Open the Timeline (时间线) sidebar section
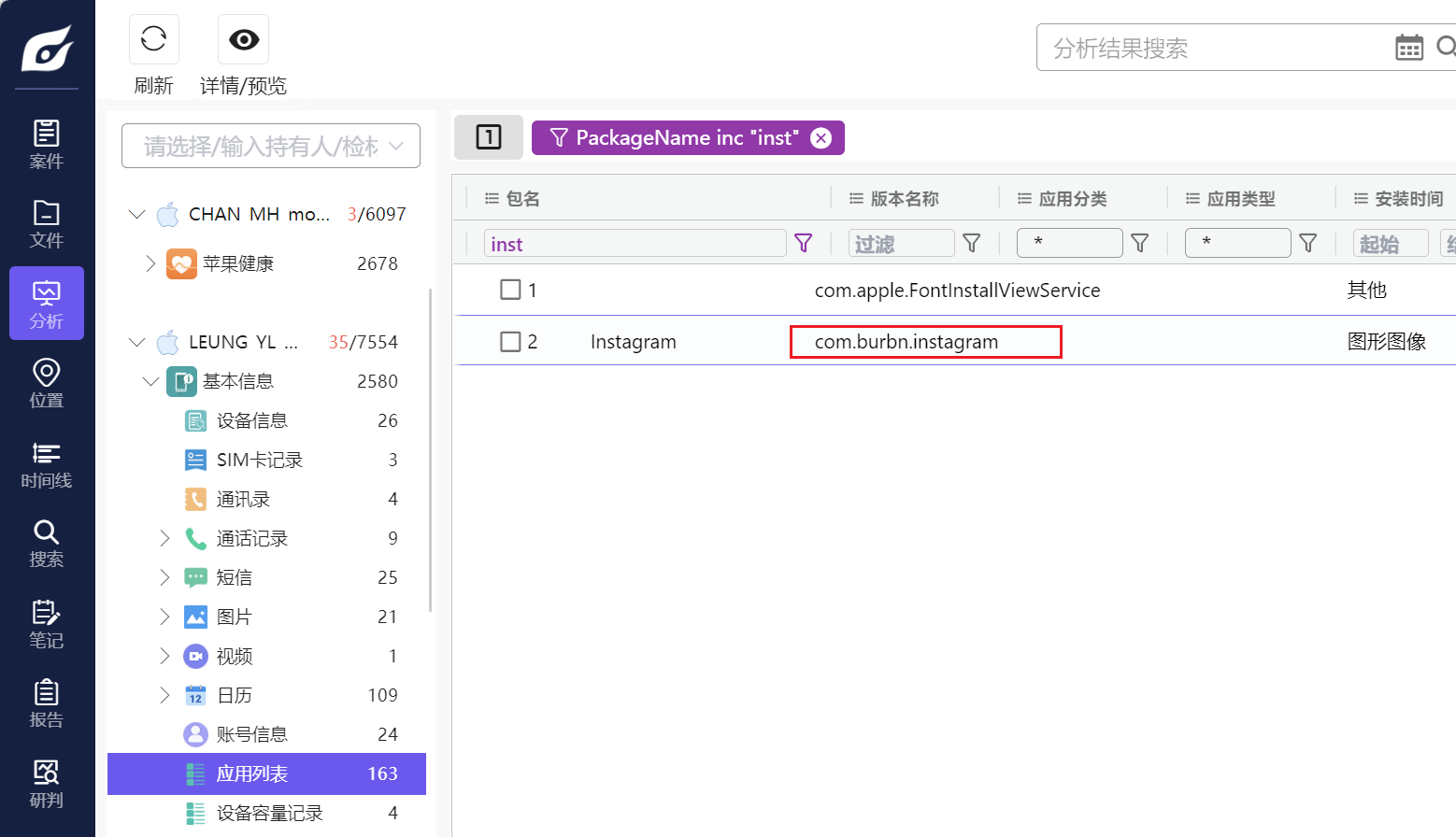Viewport: 1456px width, 837px height. [46, 464]
